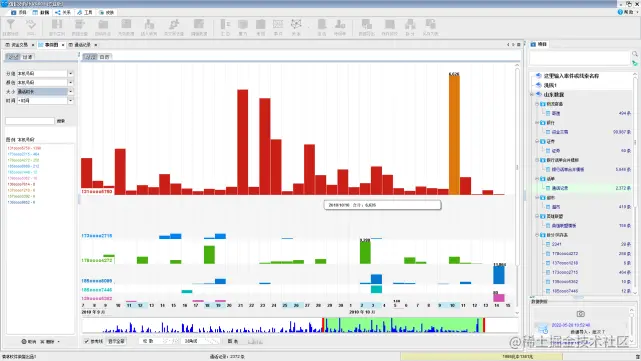Open the dropdown arrow next to the delete button
641x361 pixels.
[58, 341]
